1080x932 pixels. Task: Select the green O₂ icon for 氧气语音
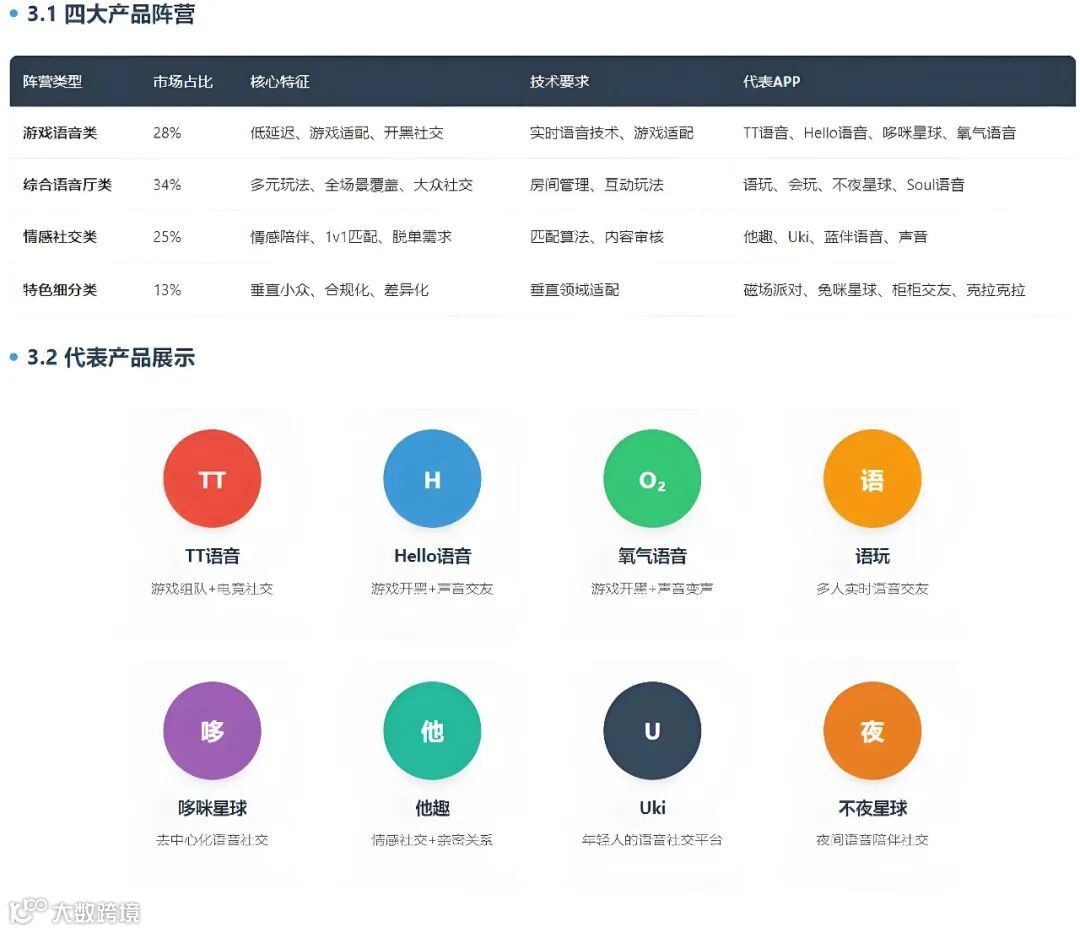pos(652,478)
